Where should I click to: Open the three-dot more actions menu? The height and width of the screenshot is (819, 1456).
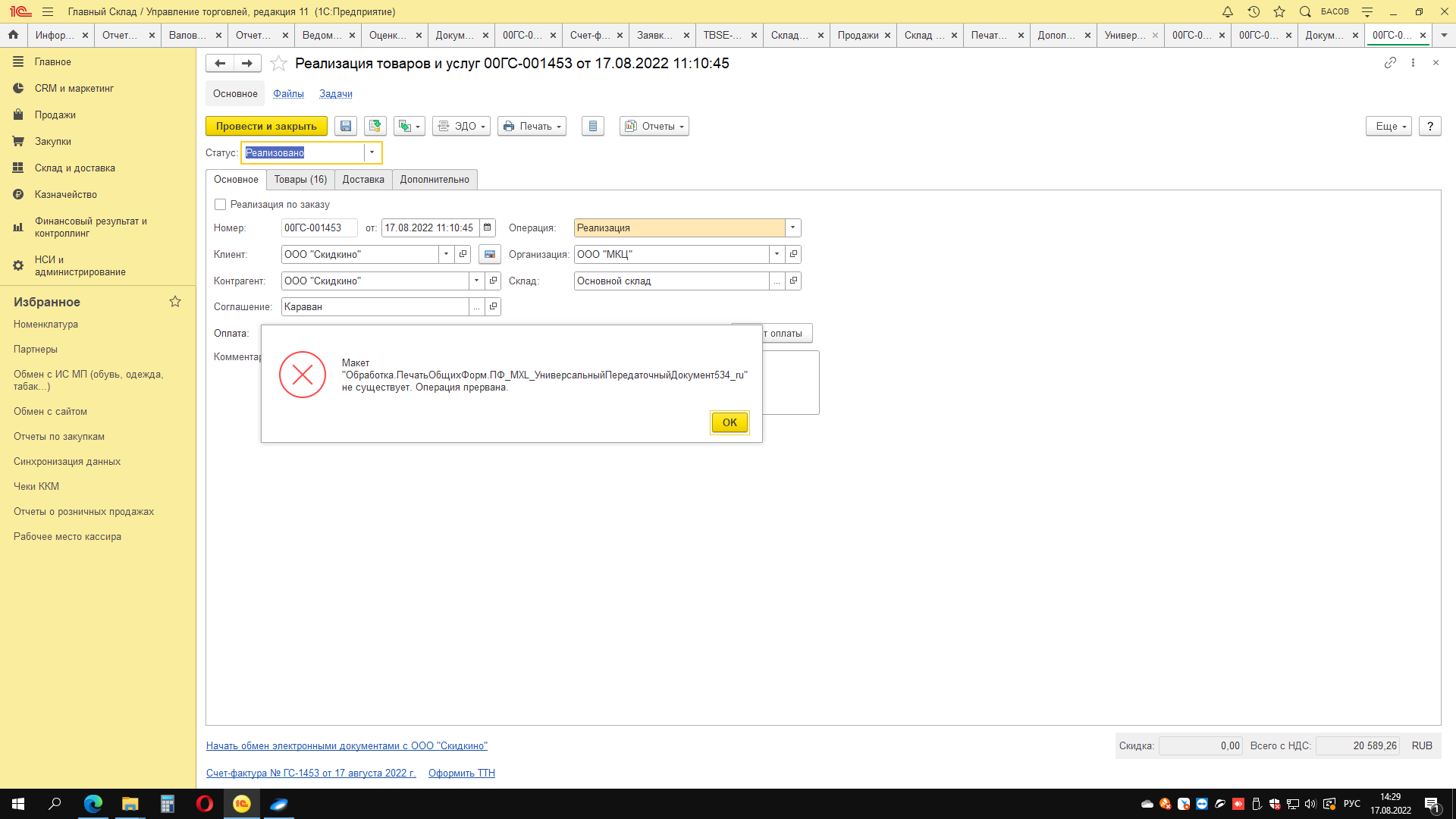pos(1413,63)
